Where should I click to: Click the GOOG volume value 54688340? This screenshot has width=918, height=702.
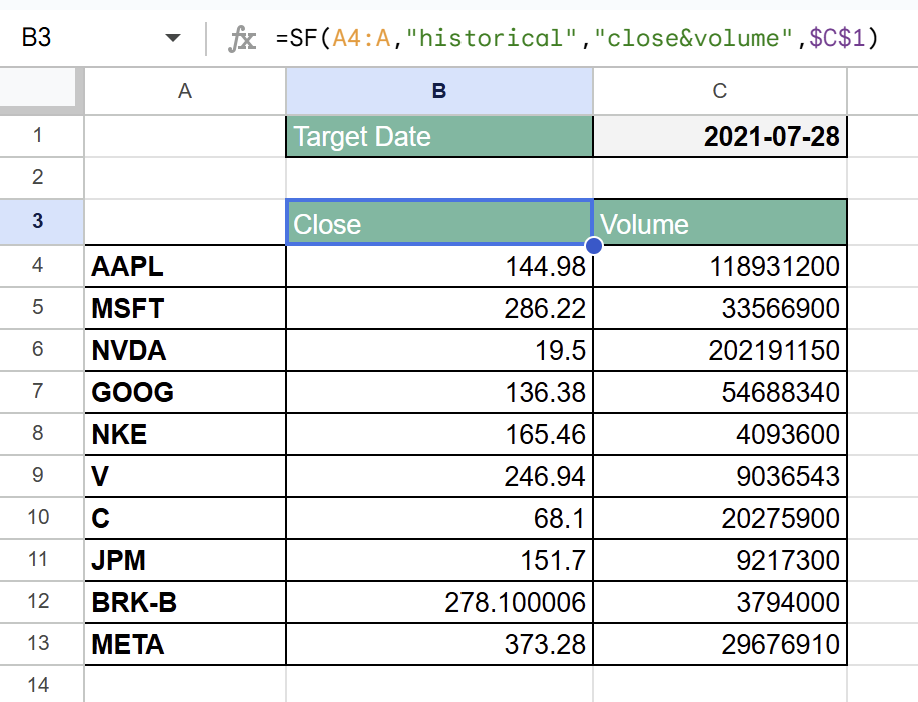[x=719, y=392]
